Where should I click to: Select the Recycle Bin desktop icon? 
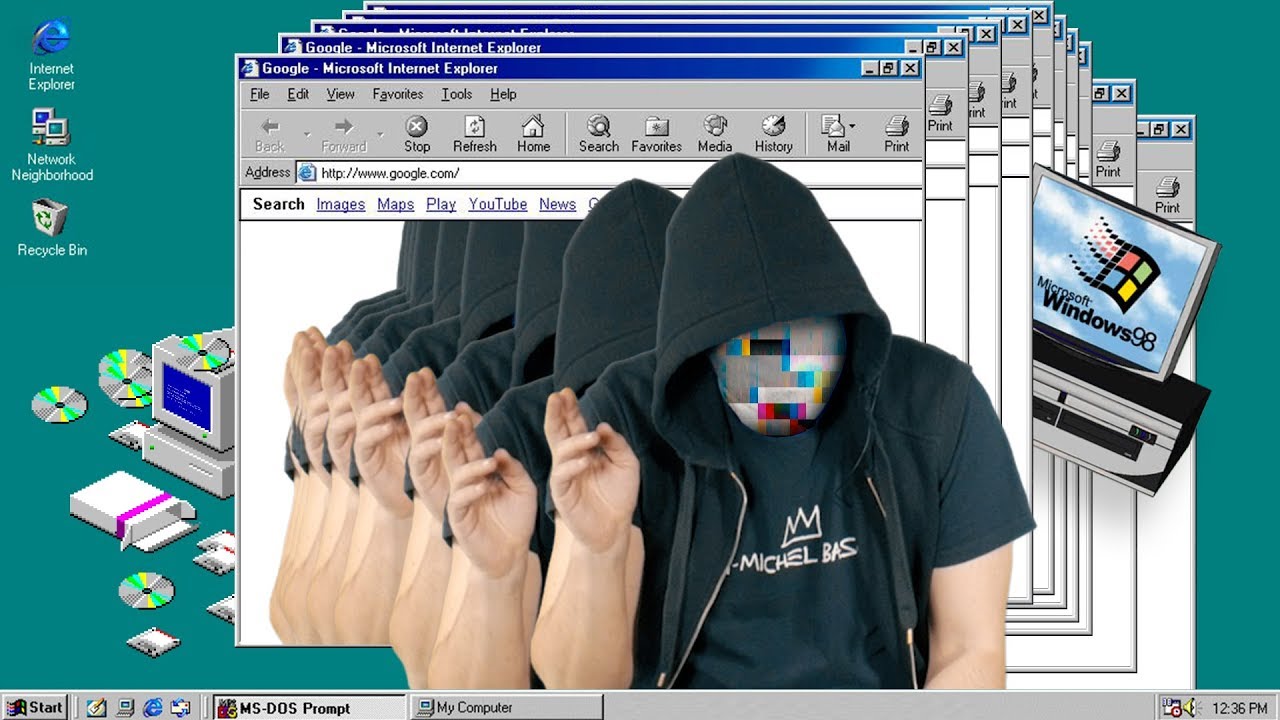pyautogui.click(x=52, y=228)
